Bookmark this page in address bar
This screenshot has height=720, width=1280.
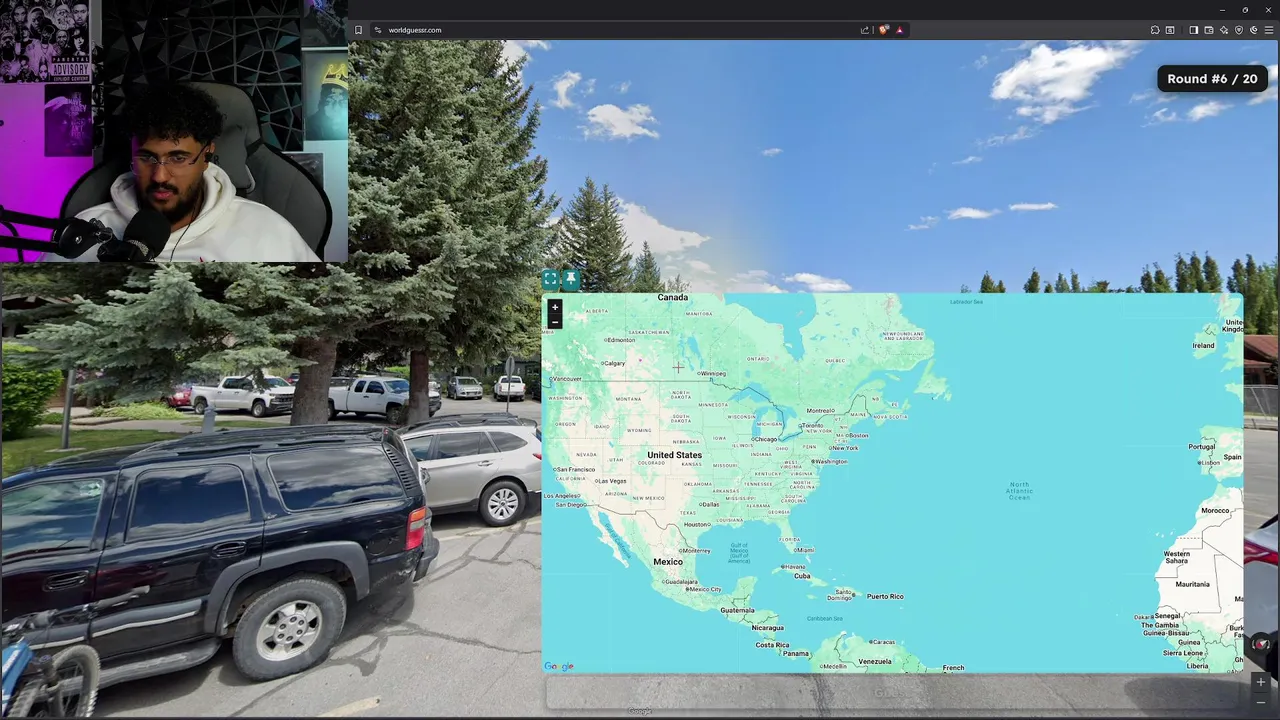[x=358, y=30]
